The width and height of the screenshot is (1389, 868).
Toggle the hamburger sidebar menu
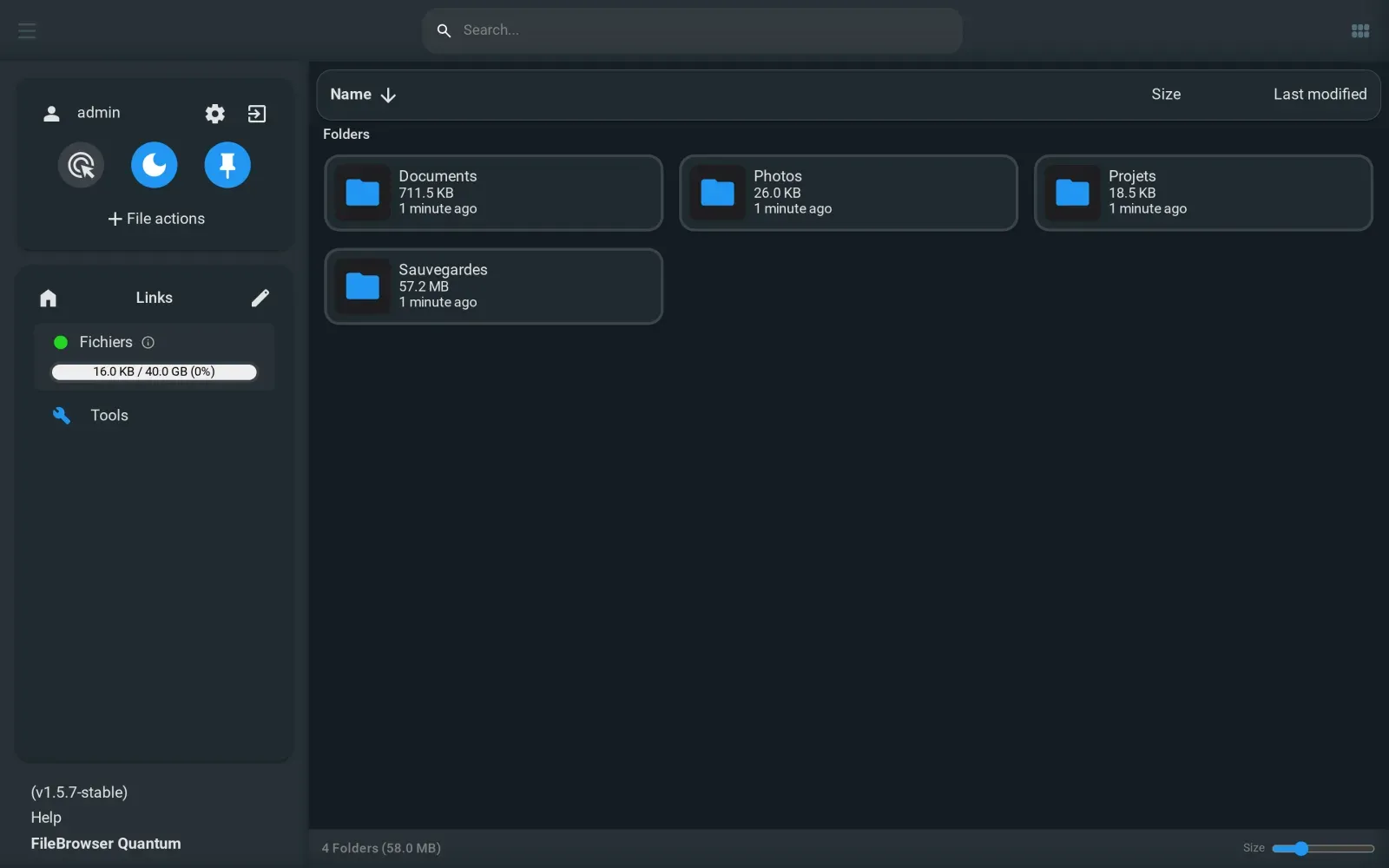point(27,30)
